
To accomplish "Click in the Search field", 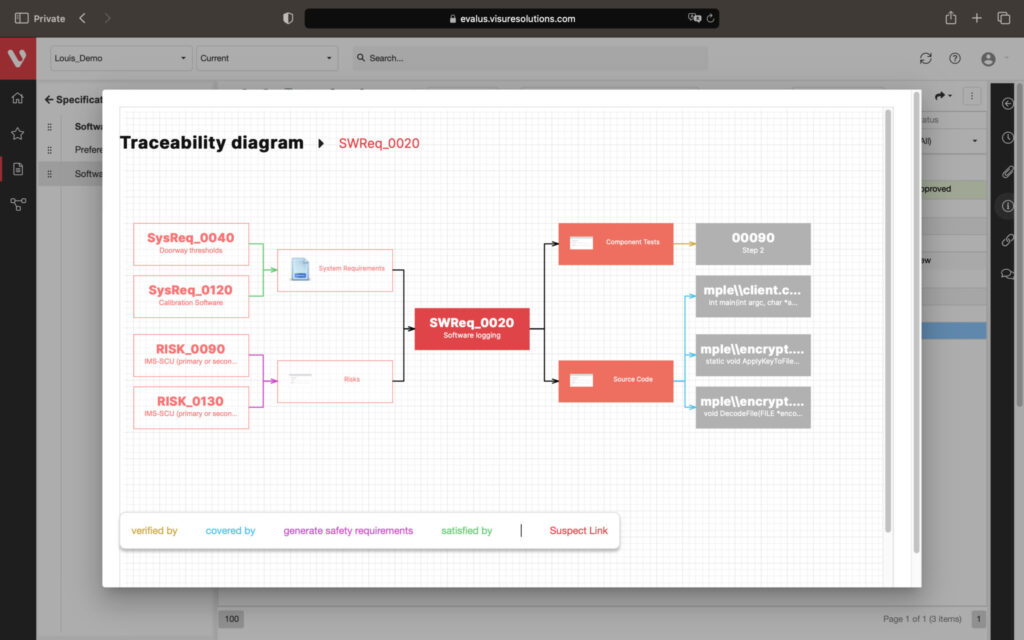I will click(x=530, y=58).
